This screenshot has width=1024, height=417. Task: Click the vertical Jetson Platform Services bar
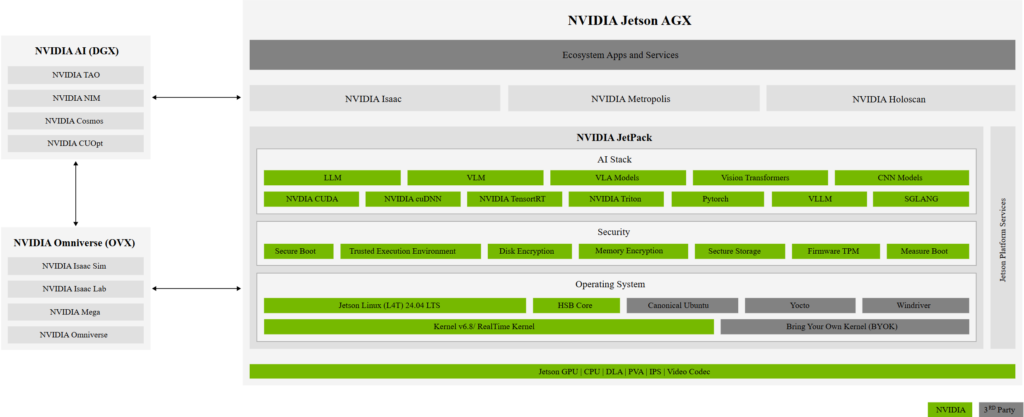coord(1002,237)
